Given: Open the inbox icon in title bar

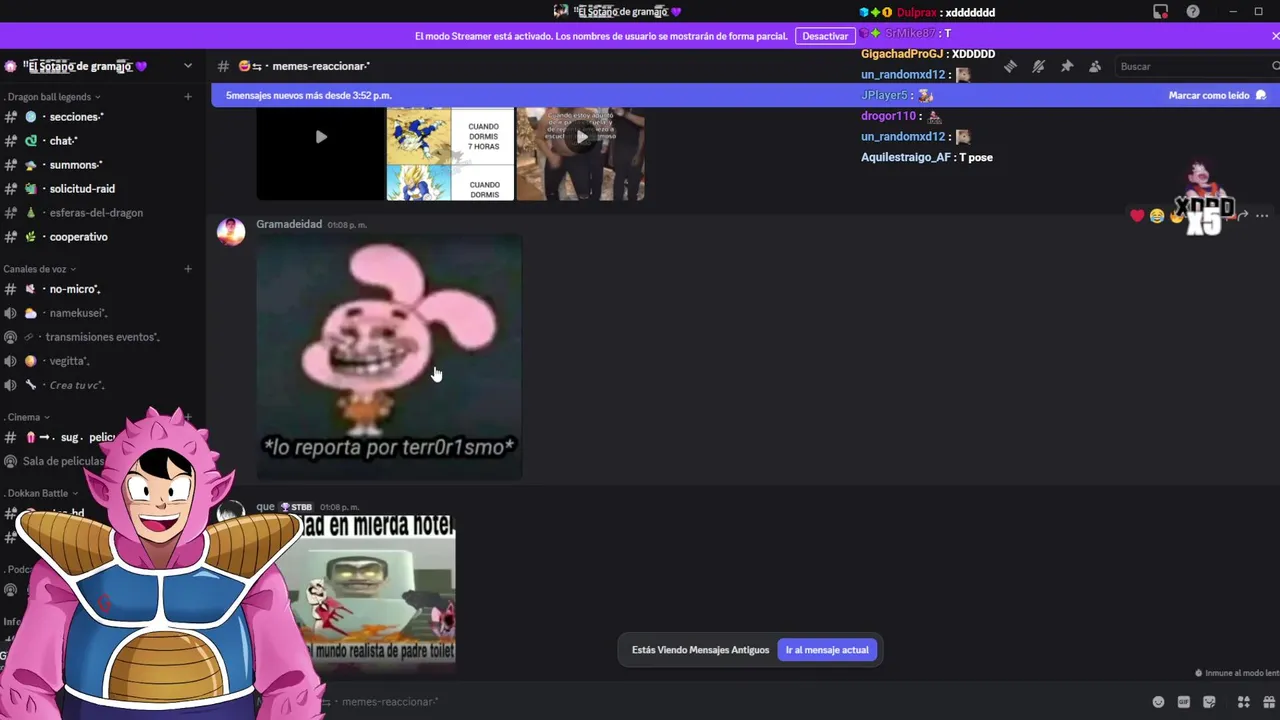Looking at the screenshot, I should tap(1160, 12).
